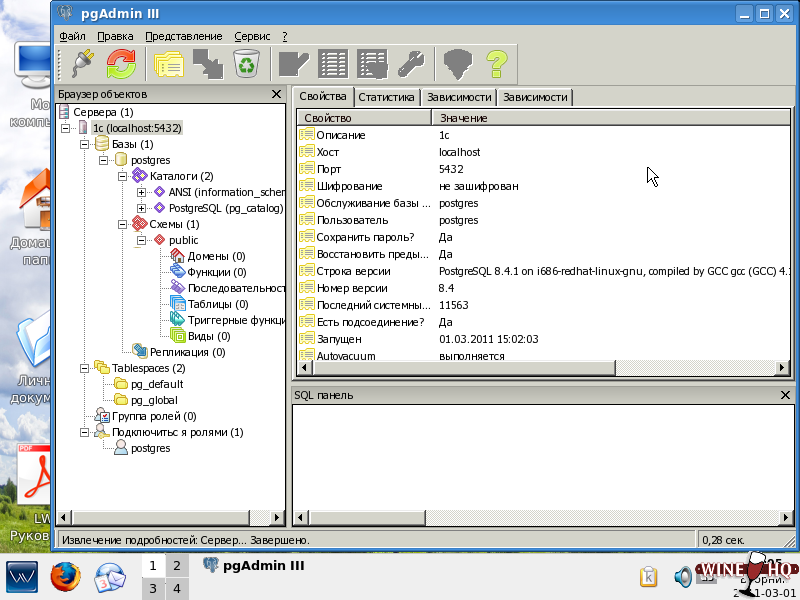
Task: Collapse the Tablespaces tree node
Action: tap(84, 368)
